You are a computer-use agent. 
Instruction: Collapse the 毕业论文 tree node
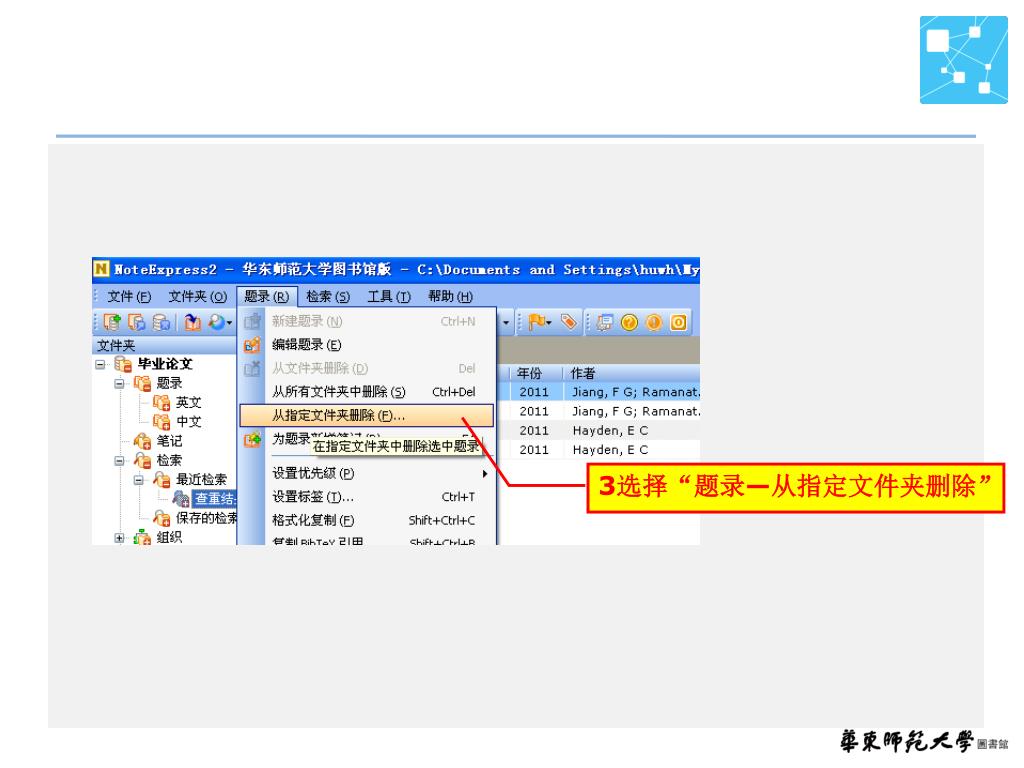coord(100,364)
